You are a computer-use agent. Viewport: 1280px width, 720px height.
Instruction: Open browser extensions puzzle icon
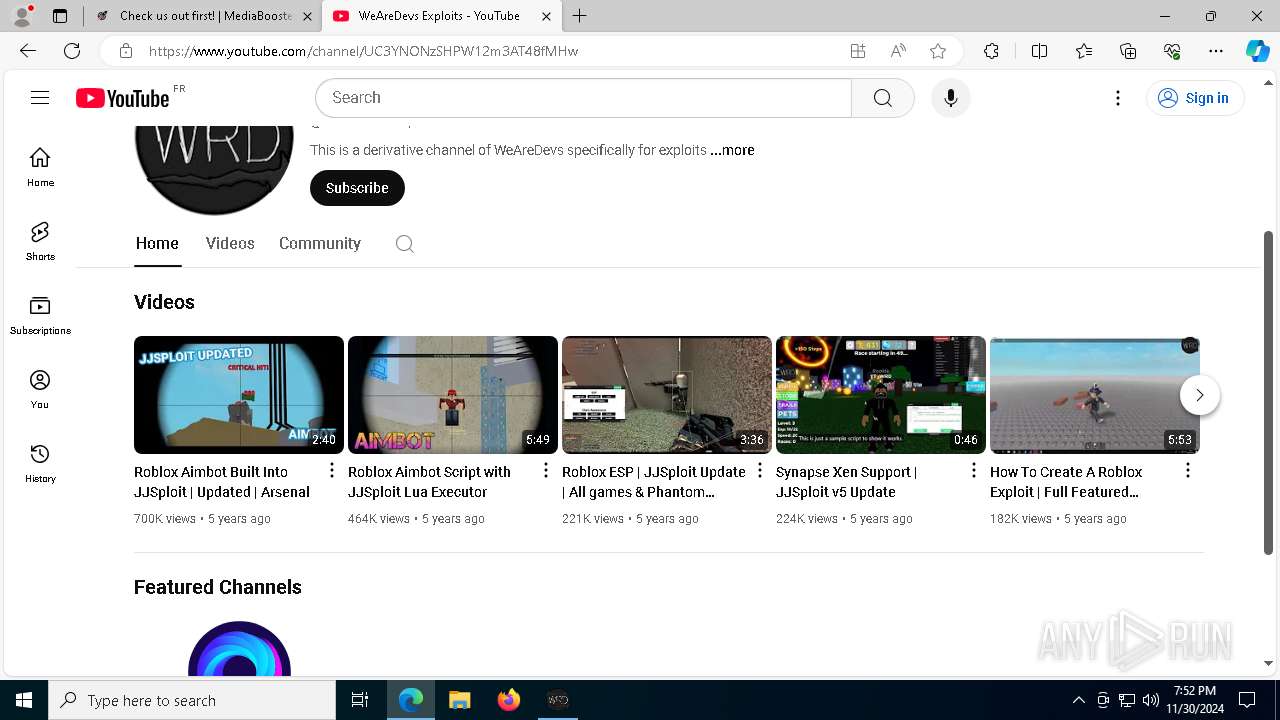pyautogui.click(x=991, y=51)
